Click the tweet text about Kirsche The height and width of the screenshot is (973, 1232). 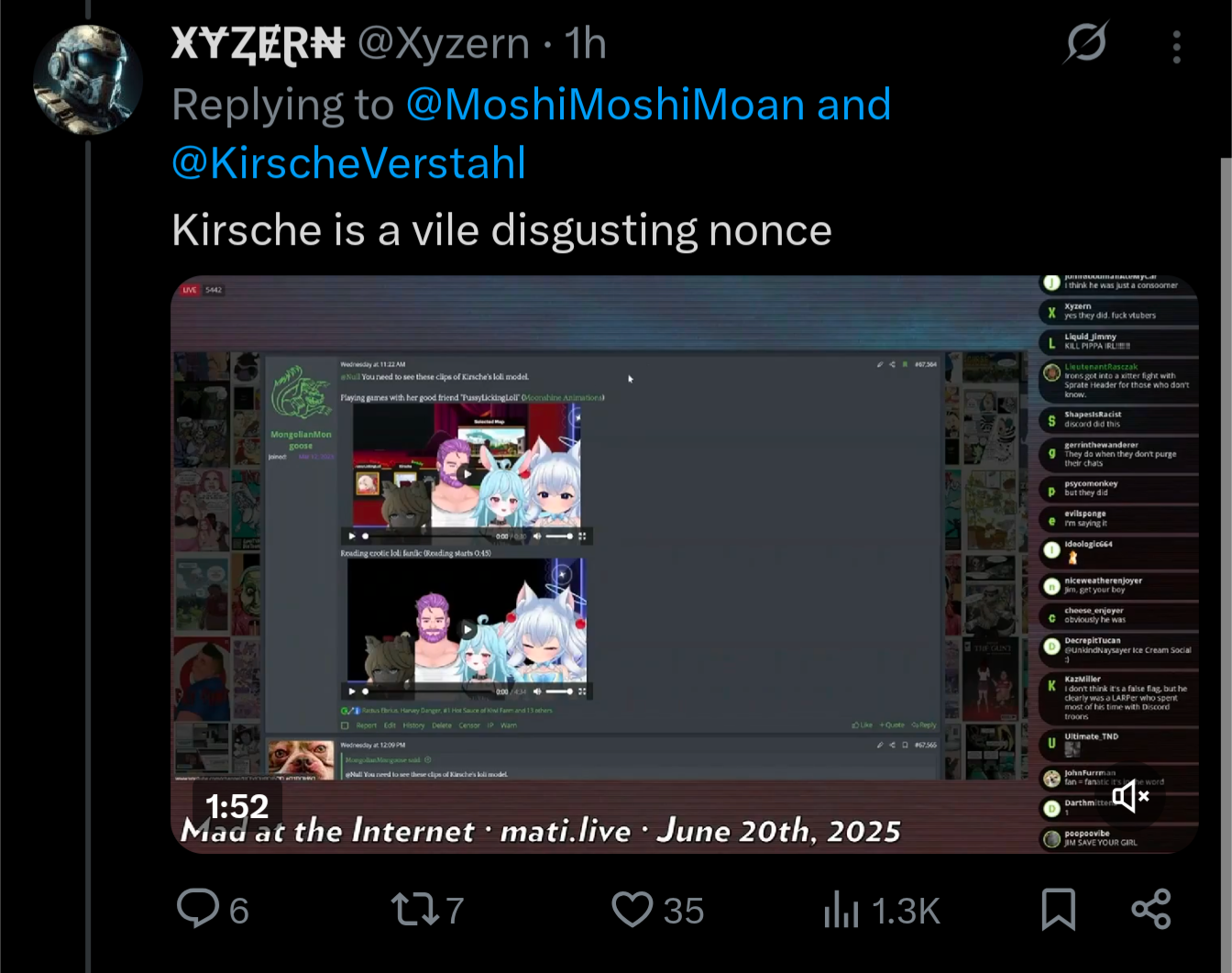pos(501,230)
